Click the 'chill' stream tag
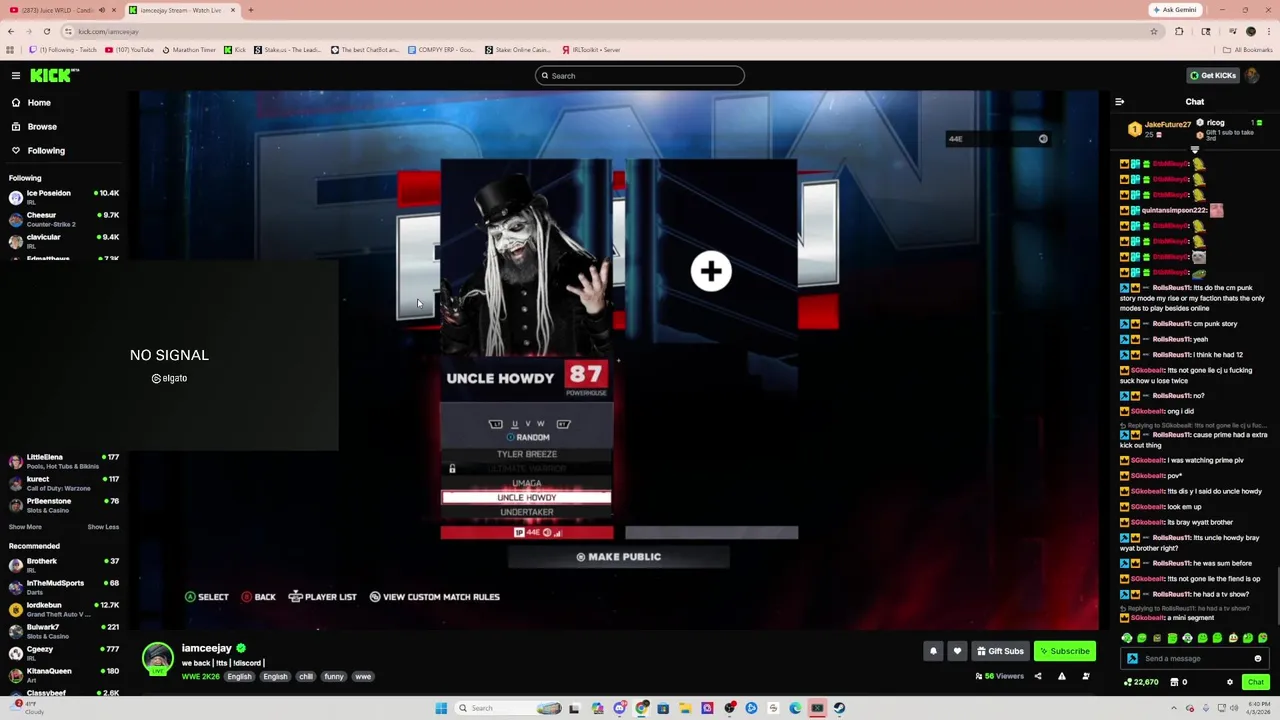 coord(305,677)
